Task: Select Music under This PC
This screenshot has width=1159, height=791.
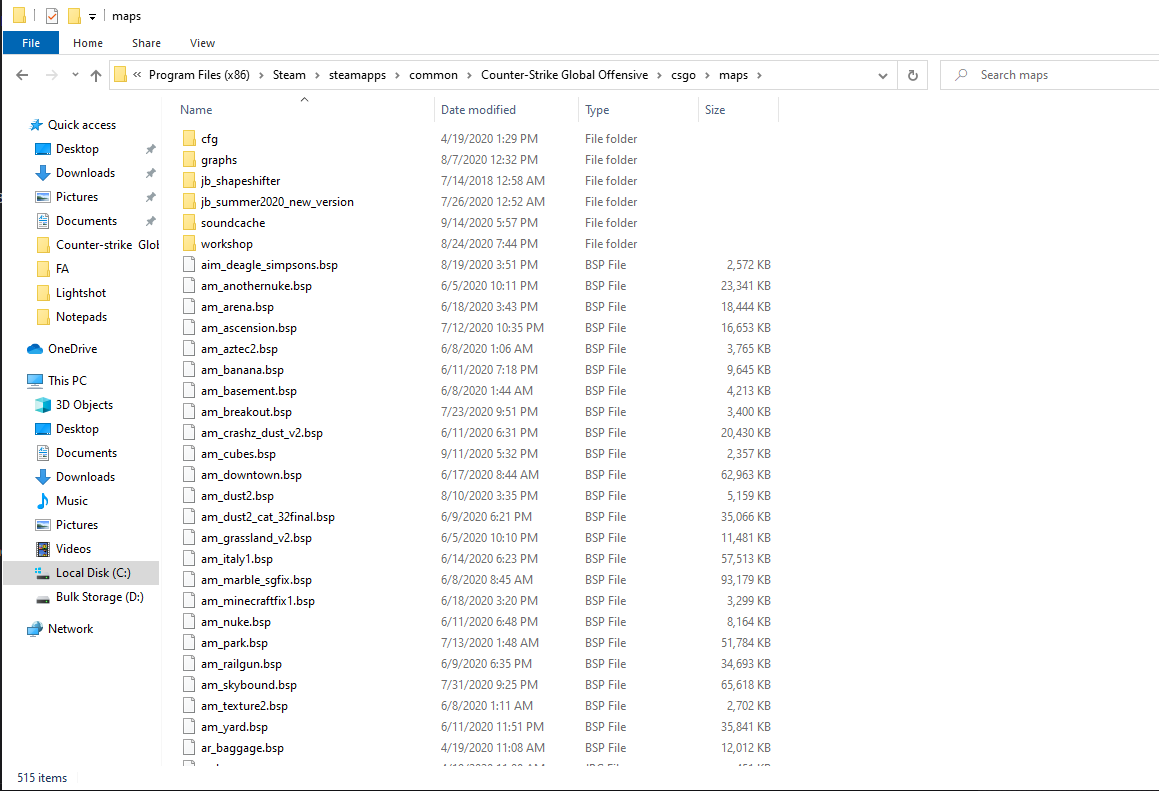Action: tap(72, 501)
